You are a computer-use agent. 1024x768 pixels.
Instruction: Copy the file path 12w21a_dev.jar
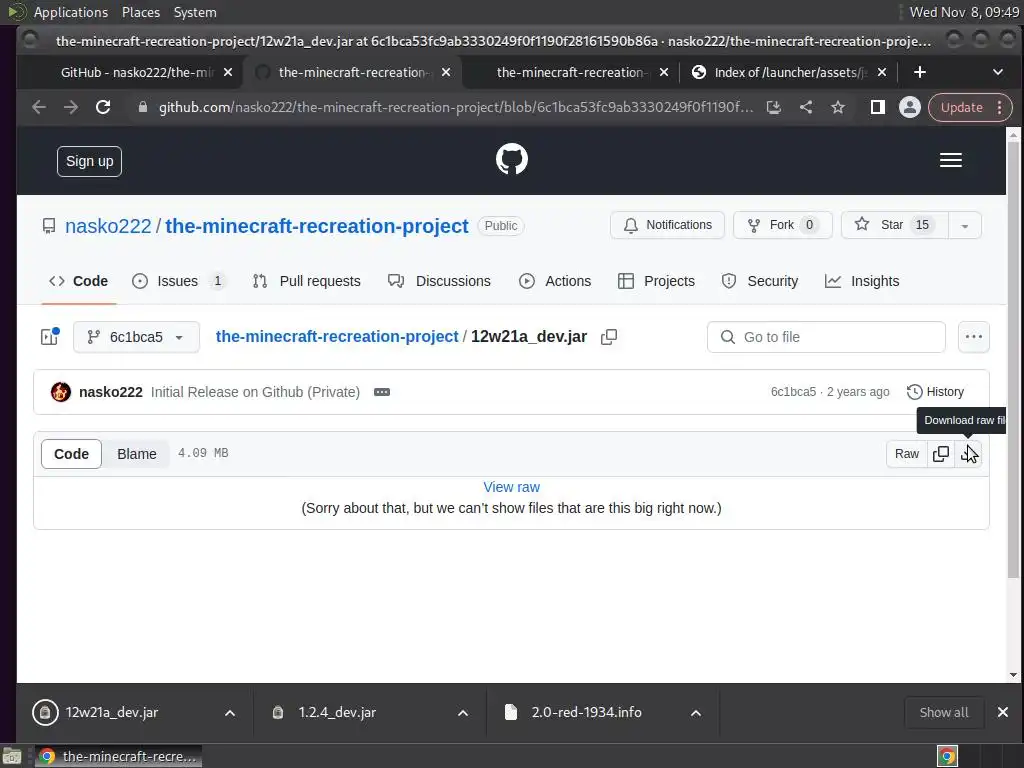[609, 337]
